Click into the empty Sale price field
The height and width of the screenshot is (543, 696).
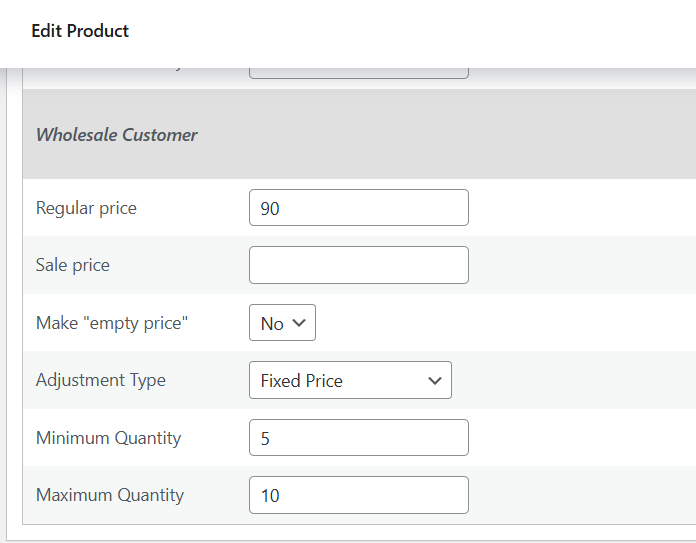pos(358,265)
